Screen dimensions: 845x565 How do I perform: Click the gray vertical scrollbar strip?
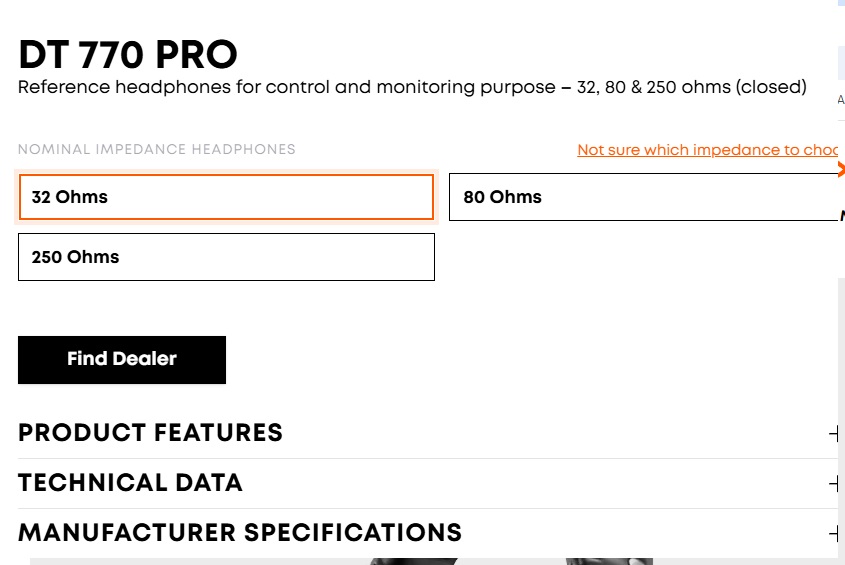pos(841,400)
